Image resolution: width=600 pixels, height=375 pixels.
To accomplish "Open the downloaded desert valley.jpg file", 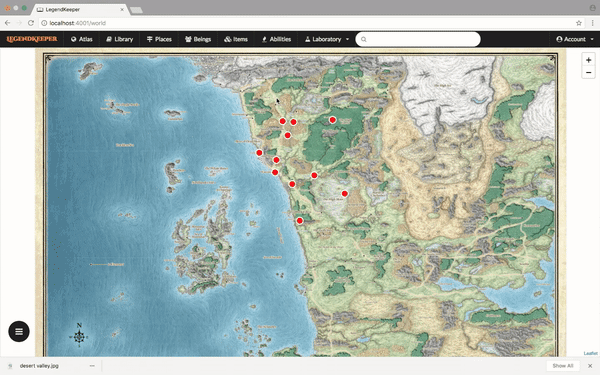I will pyautogui.click(x=39, y=366).
